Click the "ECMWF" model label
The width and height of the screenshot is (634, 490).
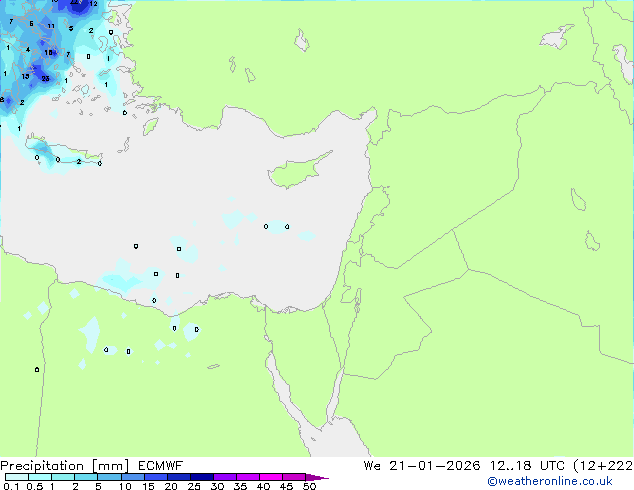[160, 466]
